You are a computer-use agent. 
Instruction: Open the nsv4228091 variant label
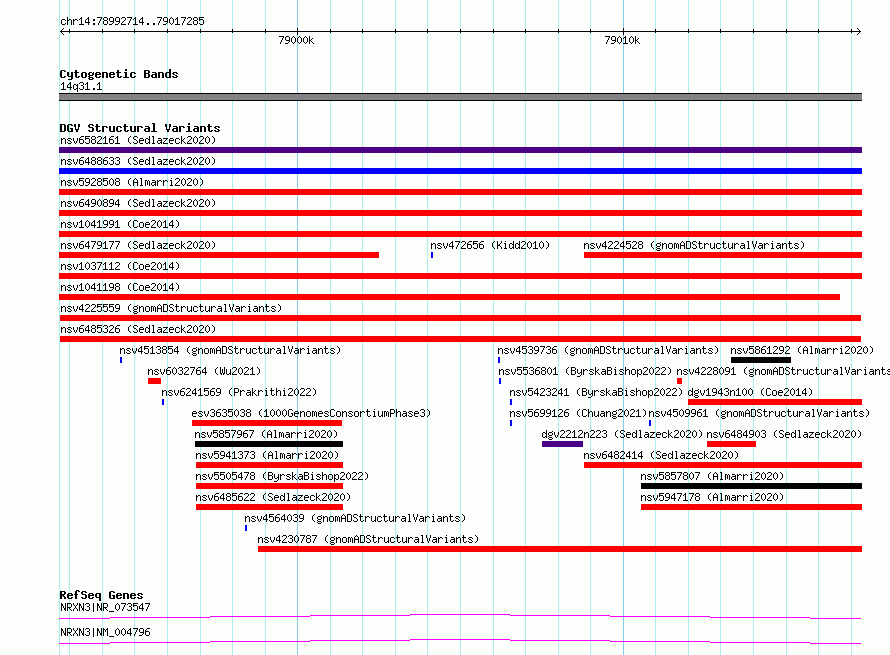(x=783, y=371)
